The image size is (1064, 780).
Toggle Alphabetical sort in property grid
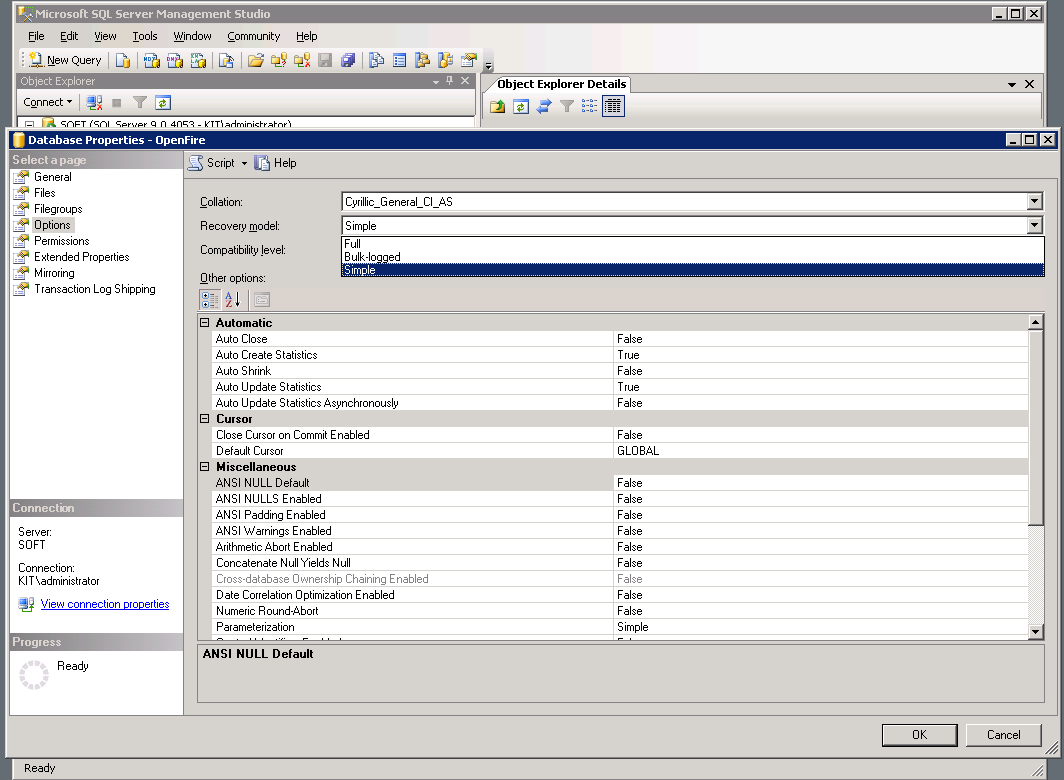(233, 299)
